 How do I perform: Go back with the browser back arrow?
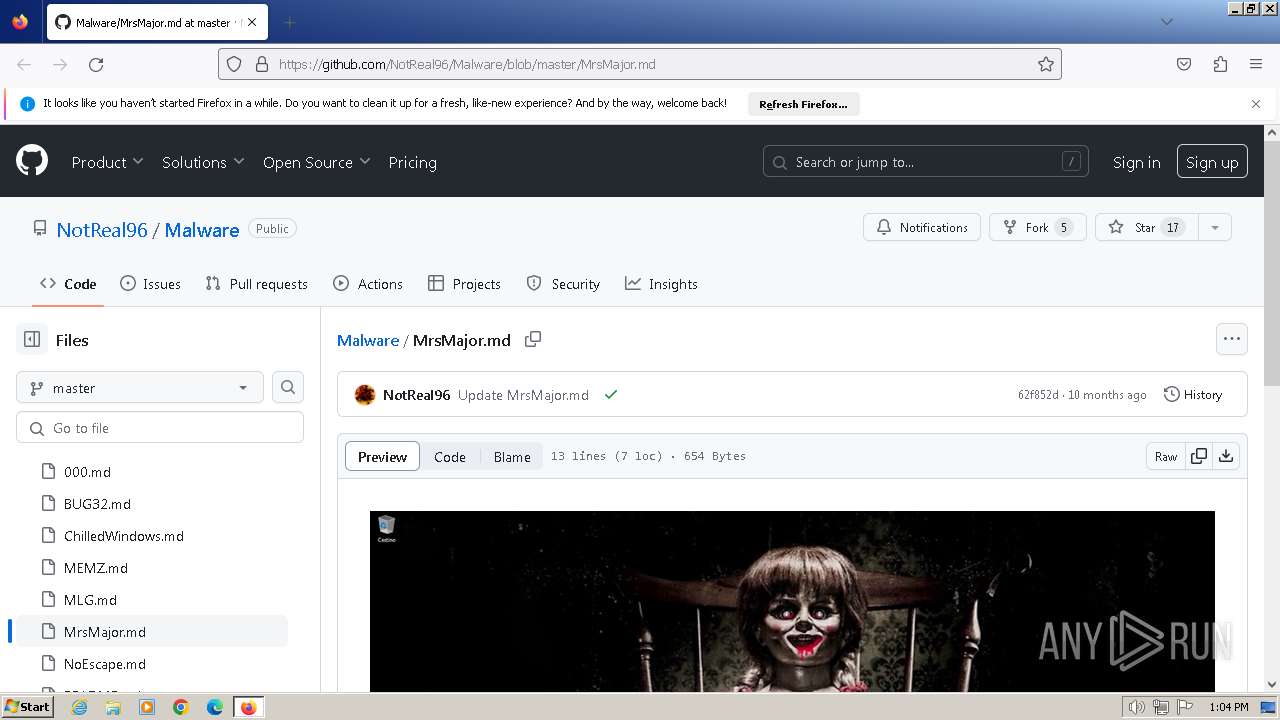coord(24,64)
